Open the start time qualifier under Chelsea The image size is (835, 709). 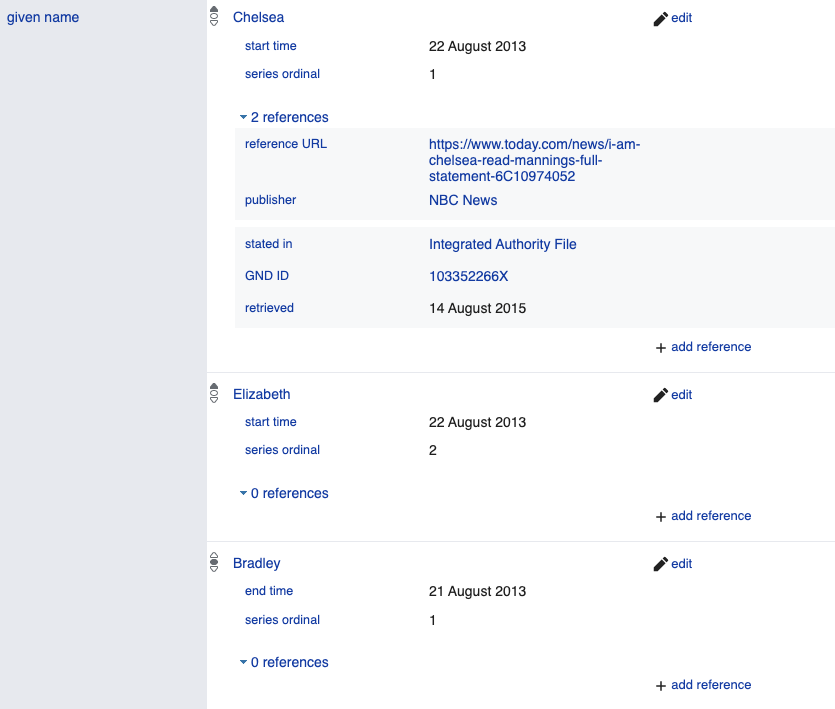pyautogui.click(x=271, y=46)
